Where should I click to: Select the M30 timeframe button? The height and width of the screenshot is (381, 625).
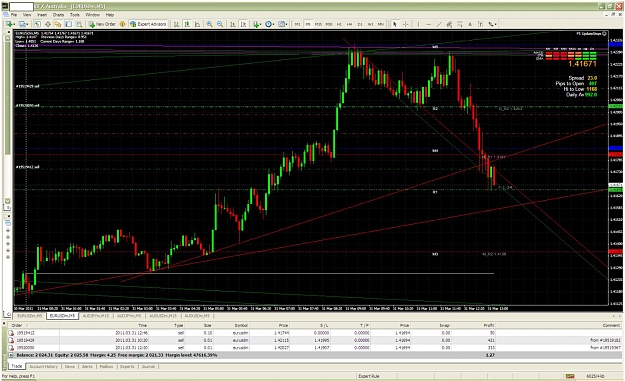pos(329,24)
